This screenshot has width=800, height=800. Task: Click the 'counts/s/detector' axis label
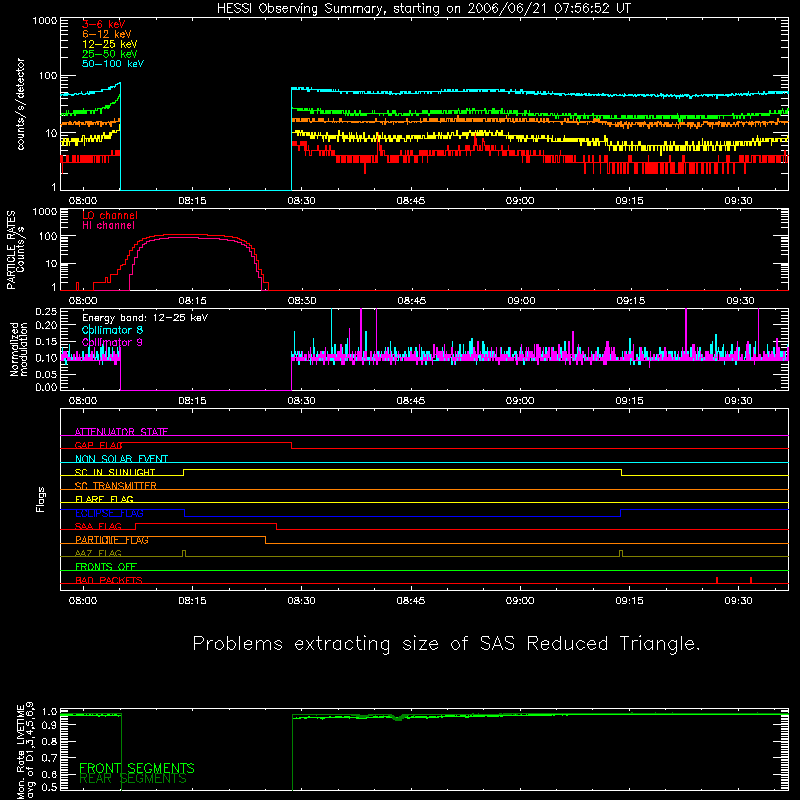click(x=20, y=104)
